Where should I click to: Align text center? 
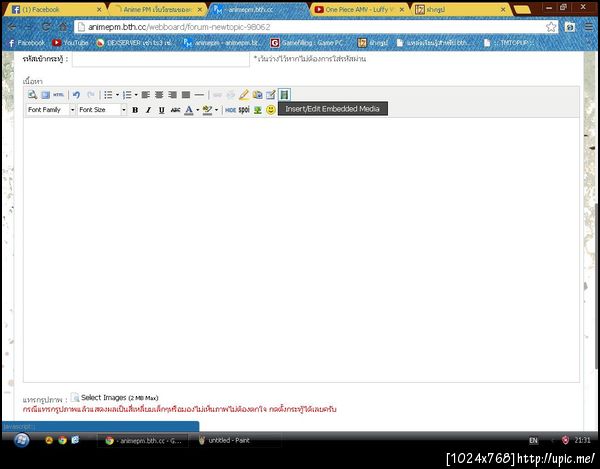point(159,95)
